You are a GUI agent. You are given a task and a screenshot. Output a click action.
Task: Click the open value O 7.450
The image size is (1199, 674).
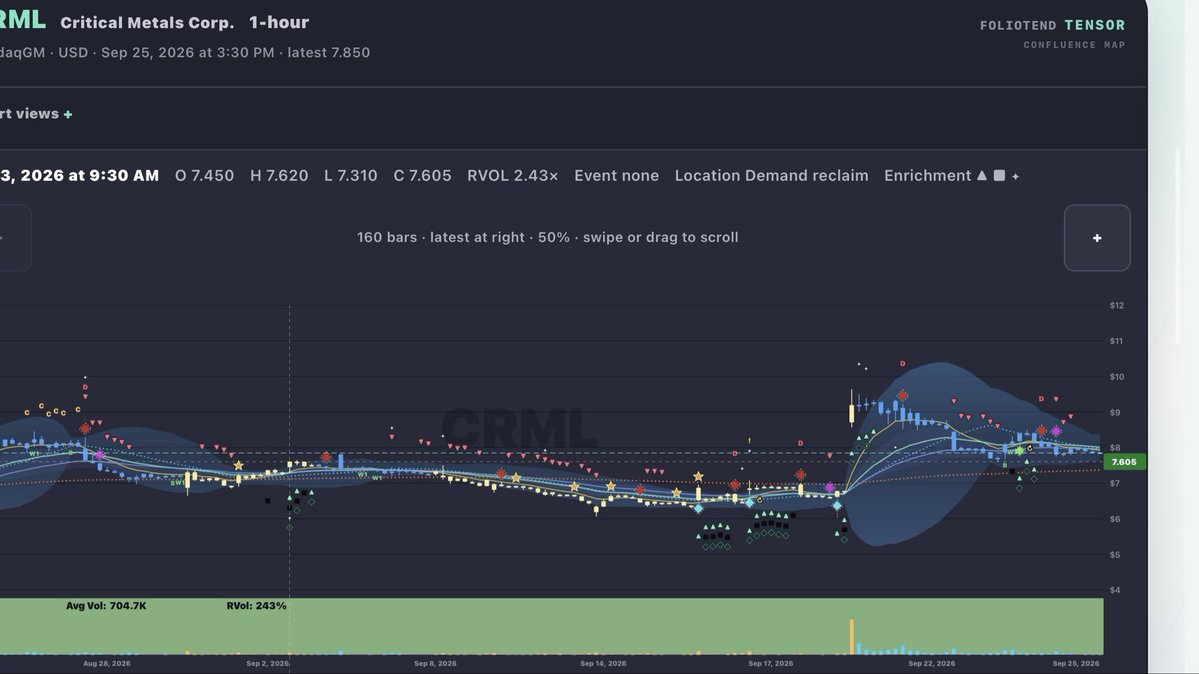[x=204, y=175]
